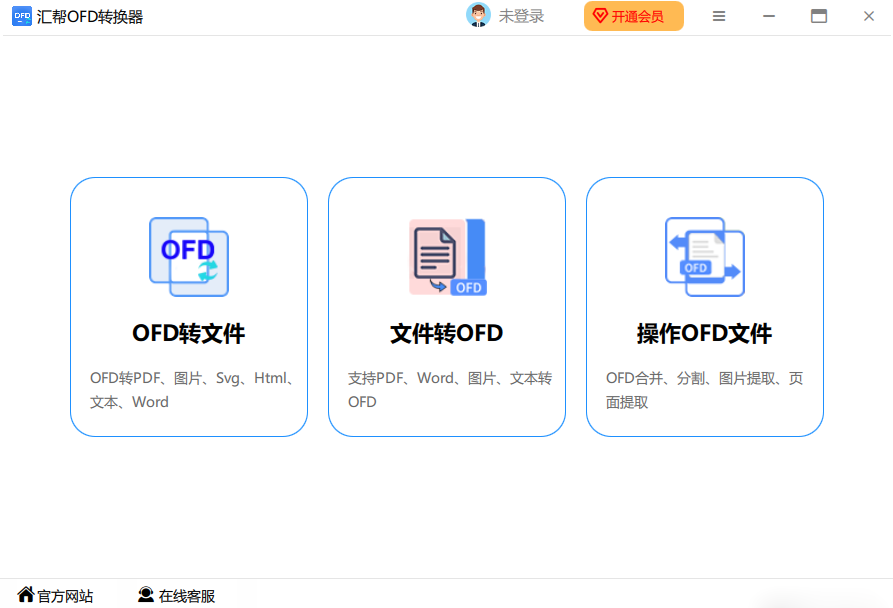Open the 在线客服 support link text
Screen dimensions: 893x608
coord(187,596)
